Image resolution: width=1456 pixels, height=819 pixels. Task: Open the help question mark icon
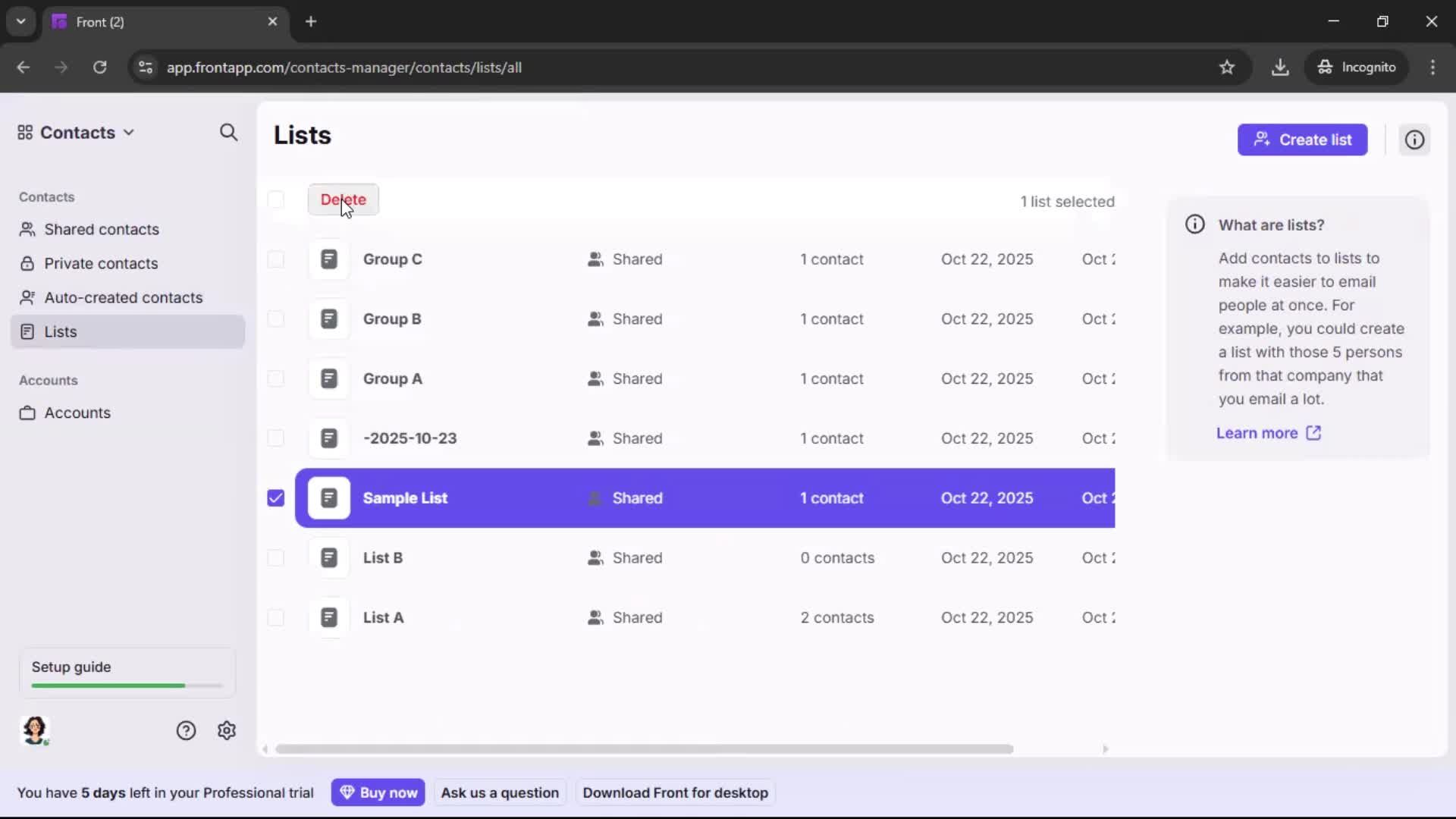click(187, 730)
